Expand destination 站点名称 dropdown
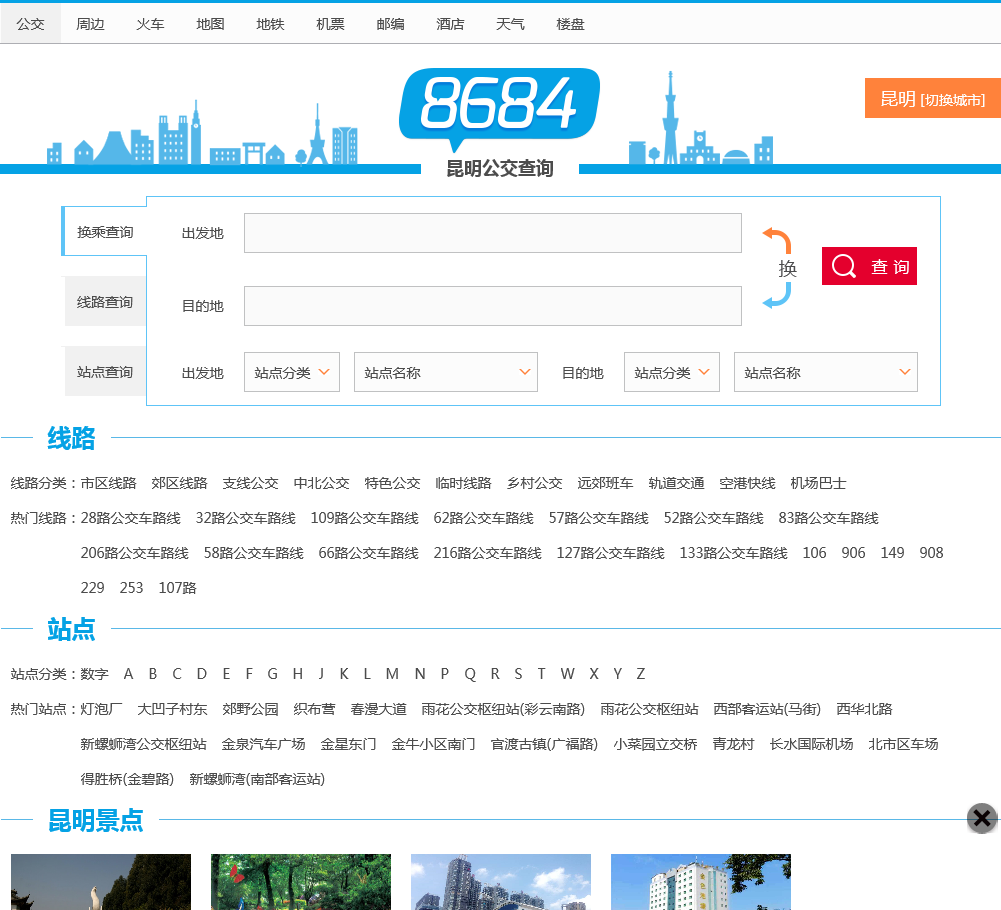The width and height of the screenshot is (1001, 910). tap(825, 372)
